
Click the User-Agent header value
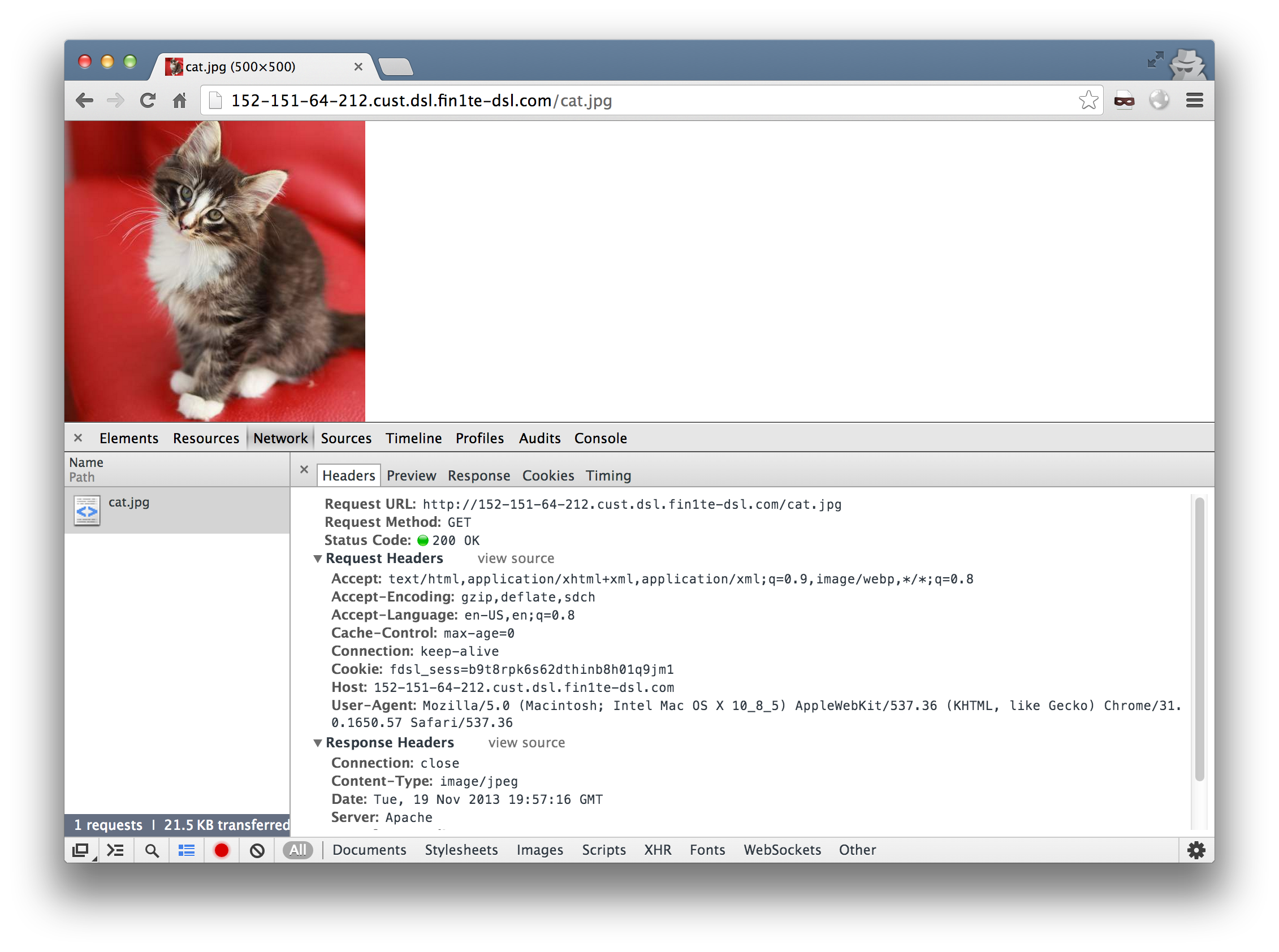[756, 714]
